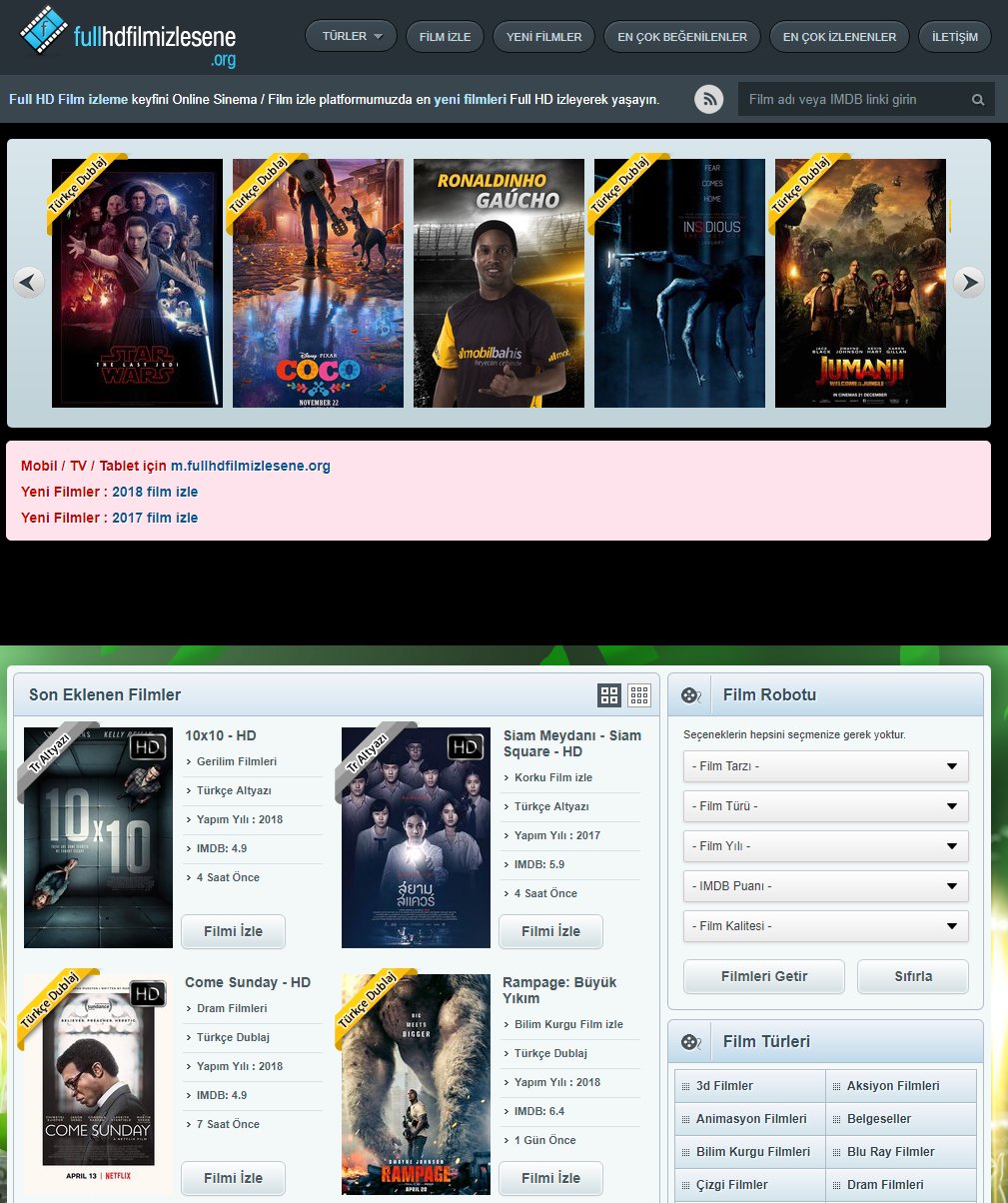1008x1203 pixels.
Task: Browse the Çizgi Filmler category
Action: [x=732, y=1185]
